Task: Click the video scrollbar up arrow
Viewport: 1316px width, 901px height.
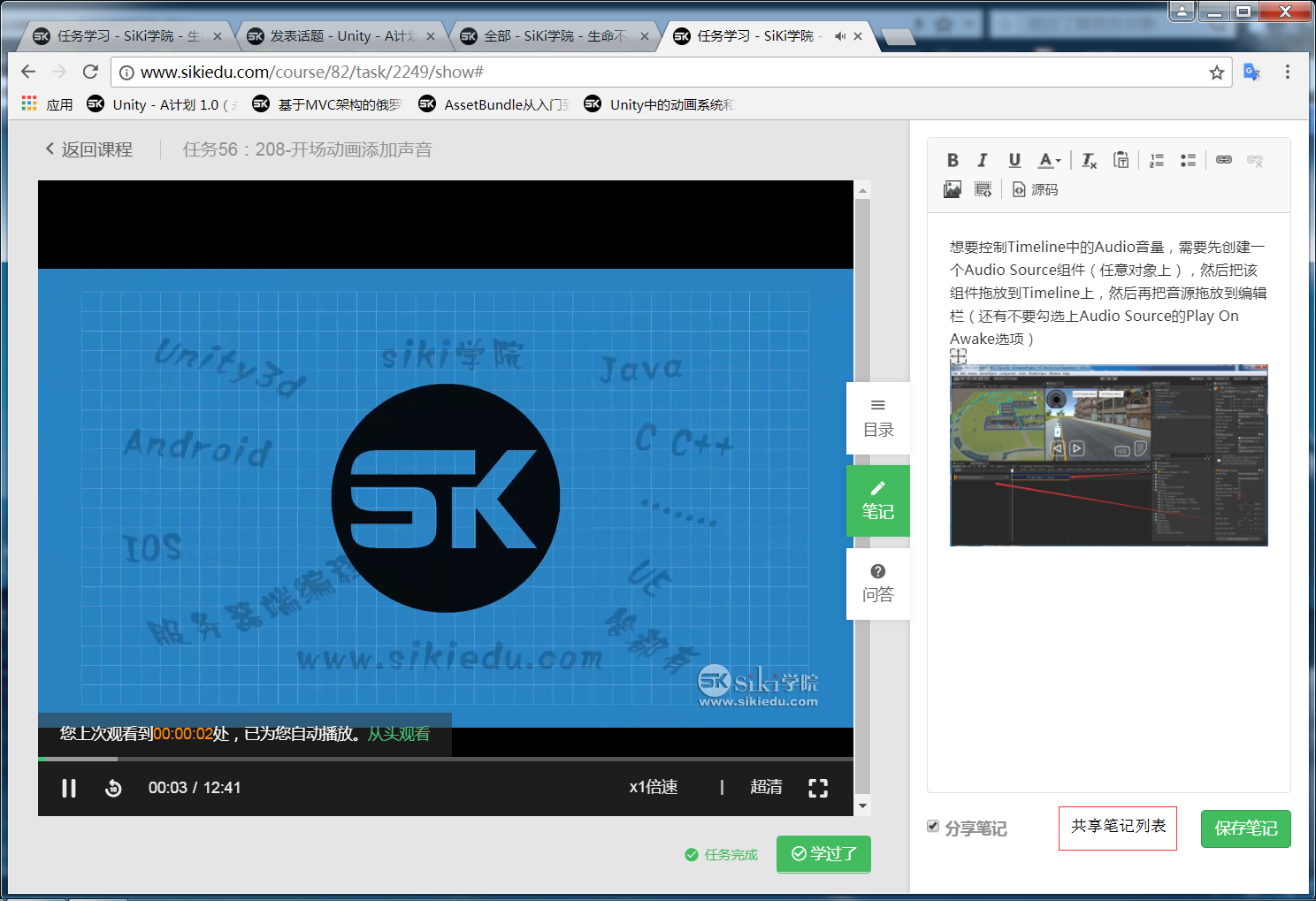Action: pos(862,190)
